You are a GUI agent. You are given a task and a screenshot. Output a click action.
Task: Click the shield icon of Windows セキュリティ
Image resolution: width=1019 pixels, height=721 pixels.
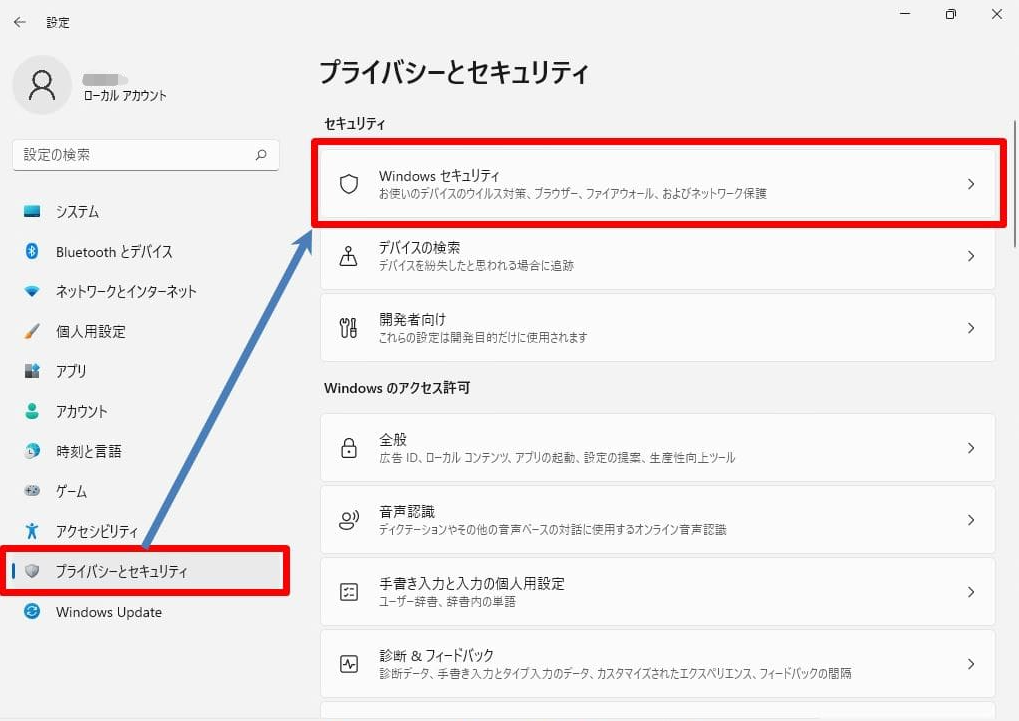pyautogui.click(x=349, y=184)
